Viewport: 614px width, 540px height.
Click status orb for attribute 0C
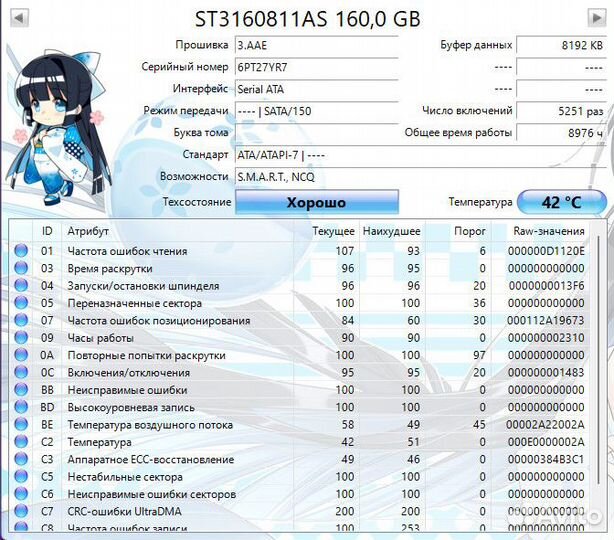tap(21, 372)
